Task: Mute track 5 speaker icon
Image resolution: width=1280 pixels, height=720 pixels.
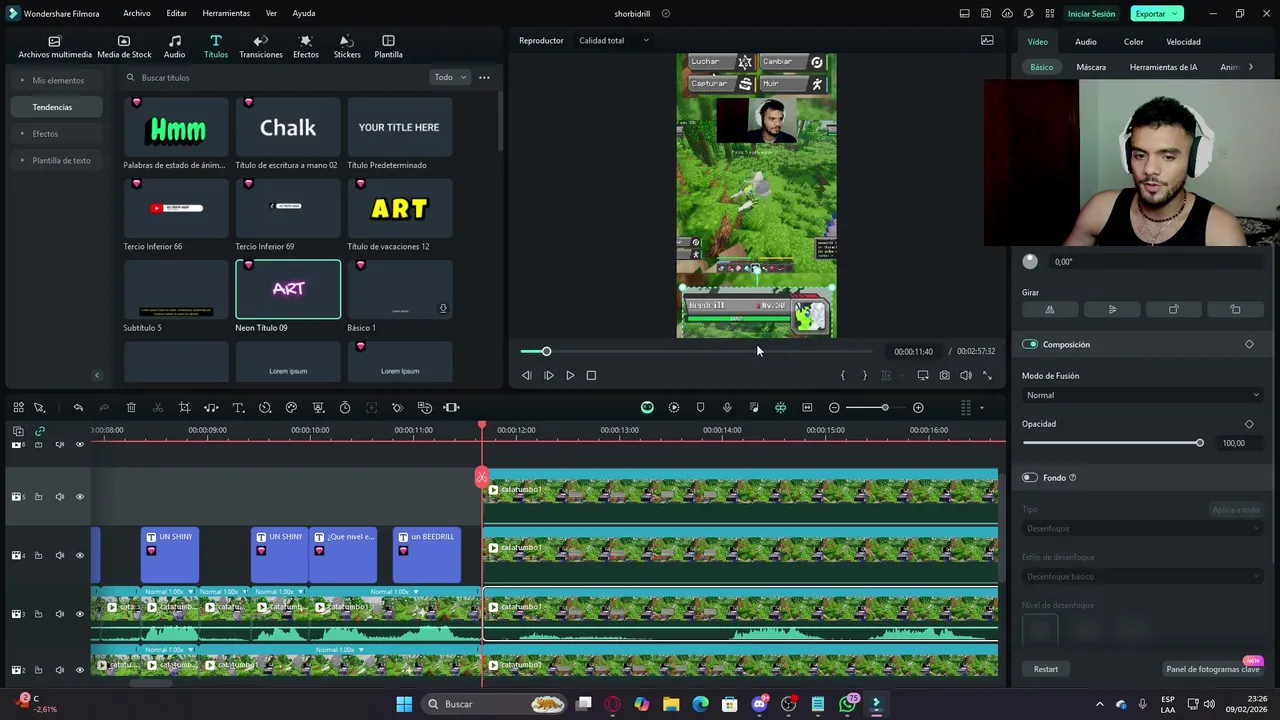Action: [x=59, y=497]
